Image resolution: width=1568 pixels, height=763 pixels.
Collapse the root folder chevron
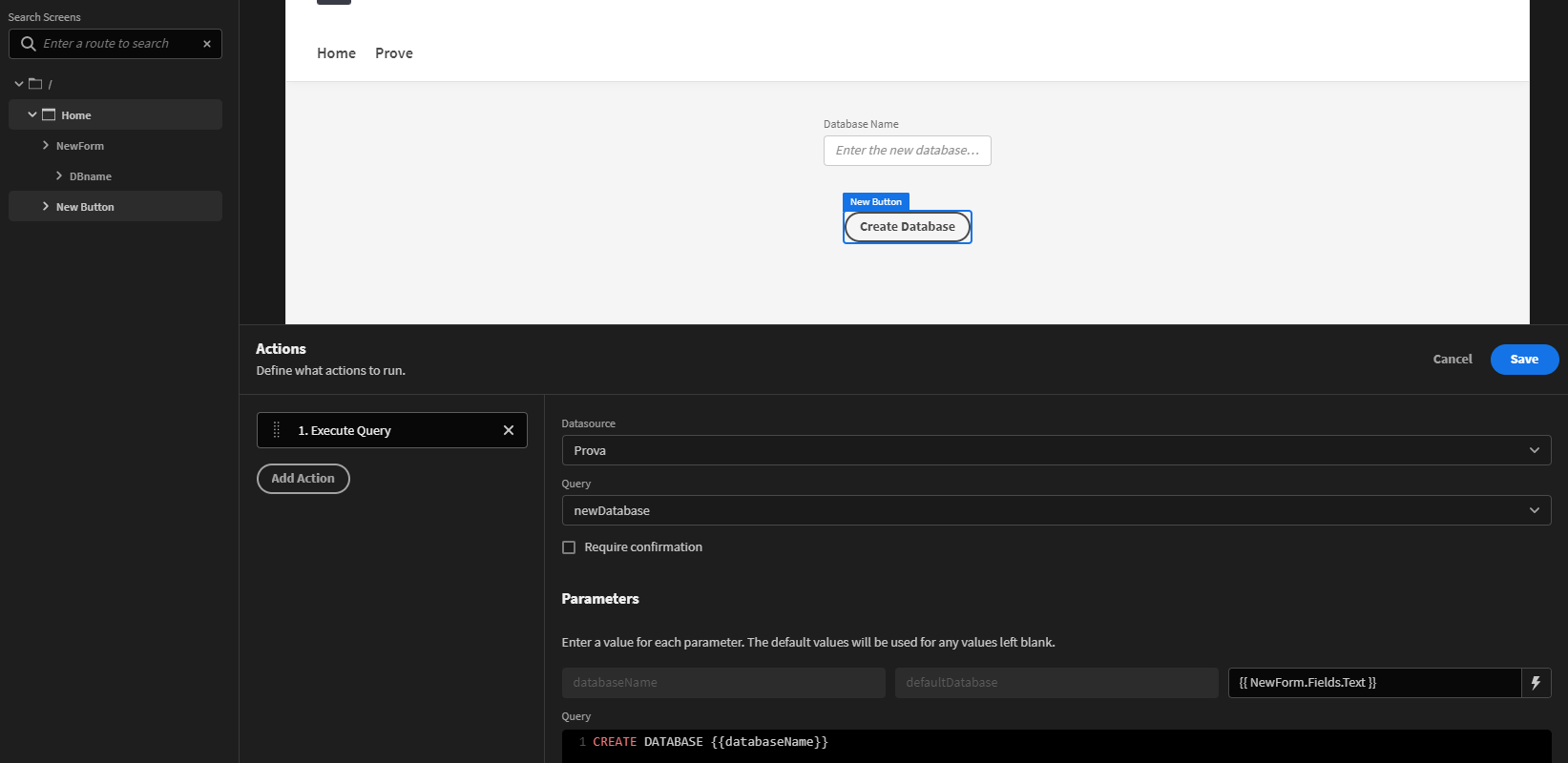(x=18, y=84)
